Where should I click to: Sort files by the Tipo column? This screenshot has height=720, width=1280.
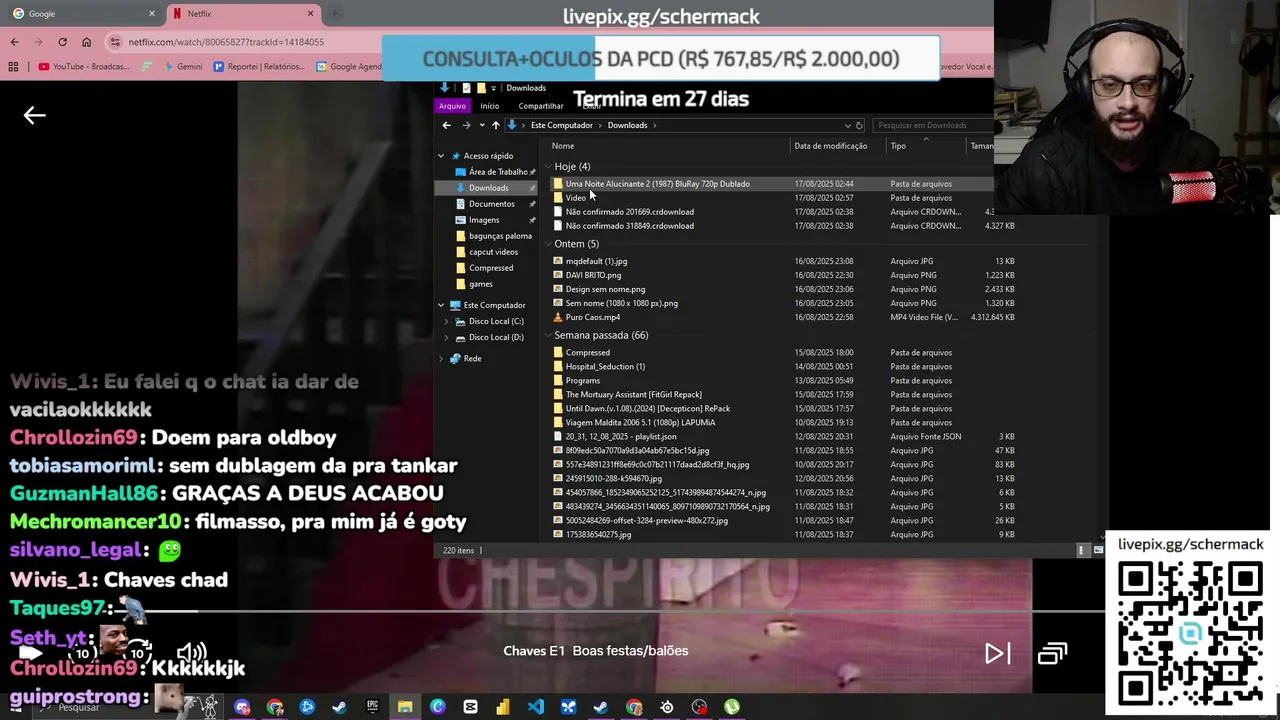click(x=898, y=146)
